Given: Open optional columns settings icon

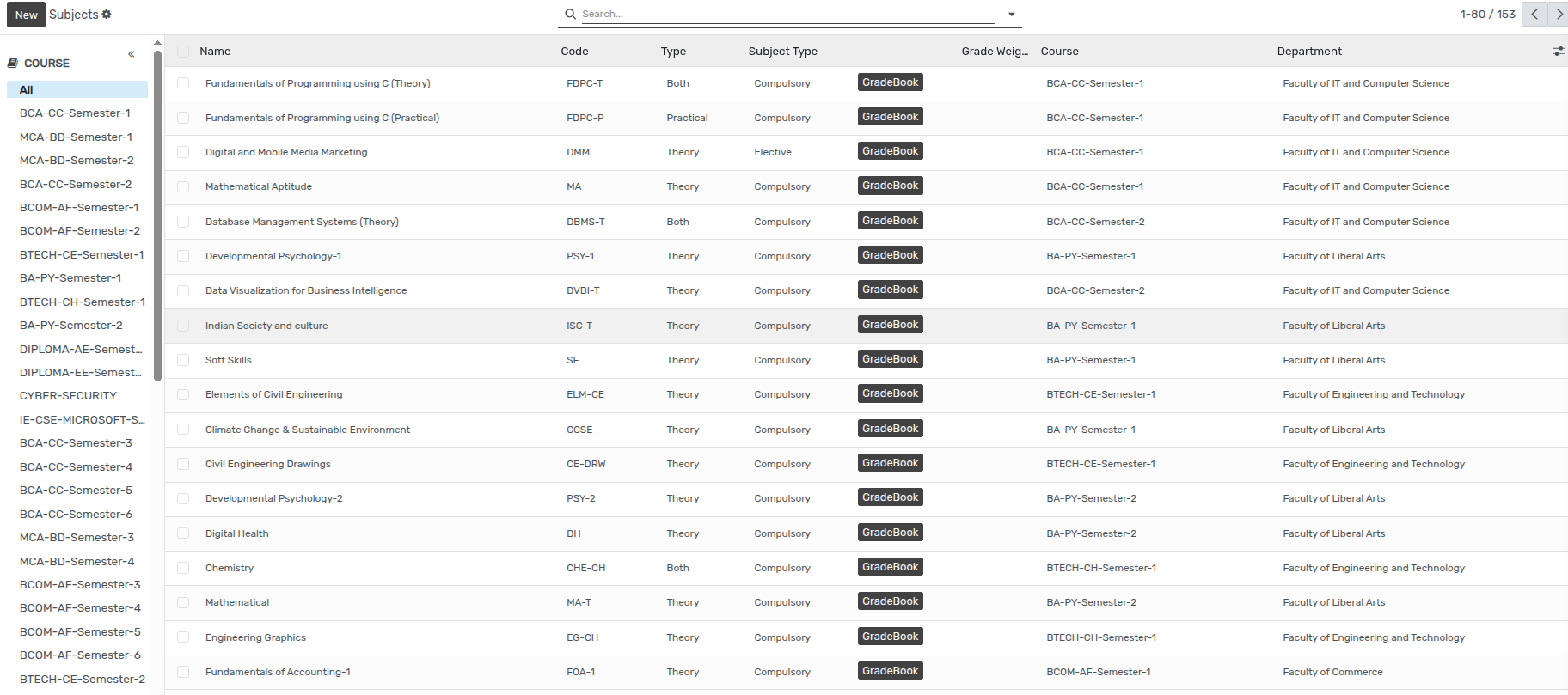Looking at the screenshot, I should 1558,52.
